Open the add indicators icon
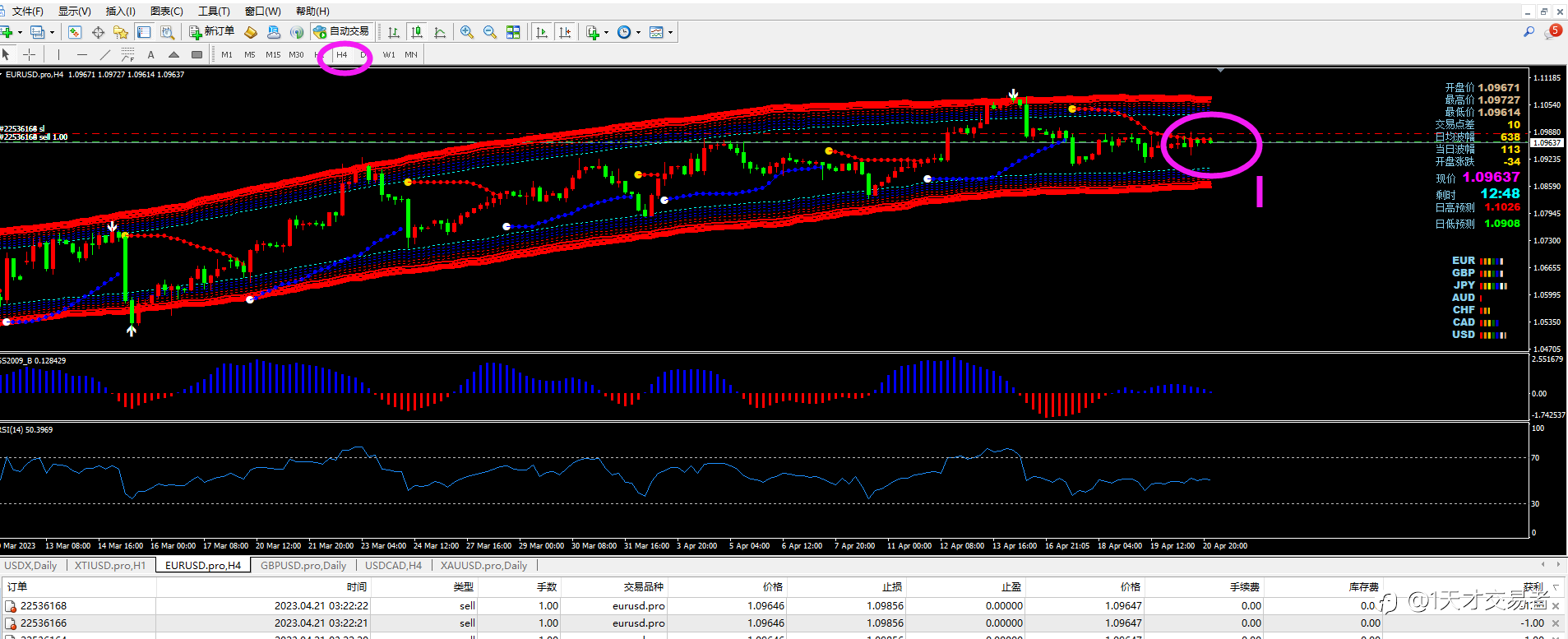The width and height of the screenshot is (1568, 639). click(x=593, y=32)
